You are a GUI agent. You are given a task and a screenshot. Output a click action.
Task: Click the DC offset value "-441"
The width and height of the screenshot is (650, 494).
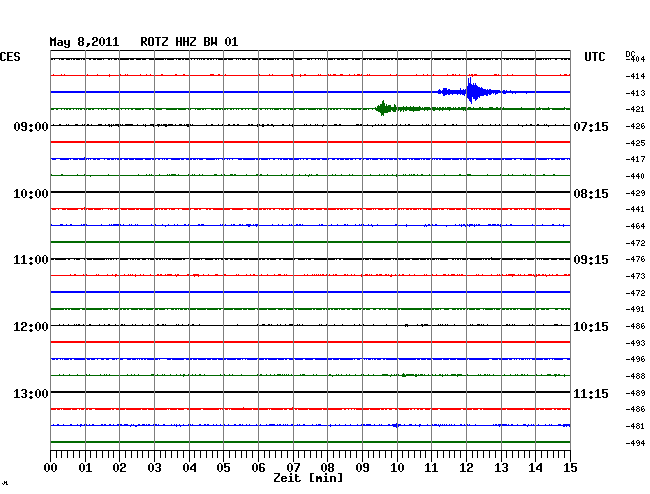pyautogui.click(x=635, y=209)
